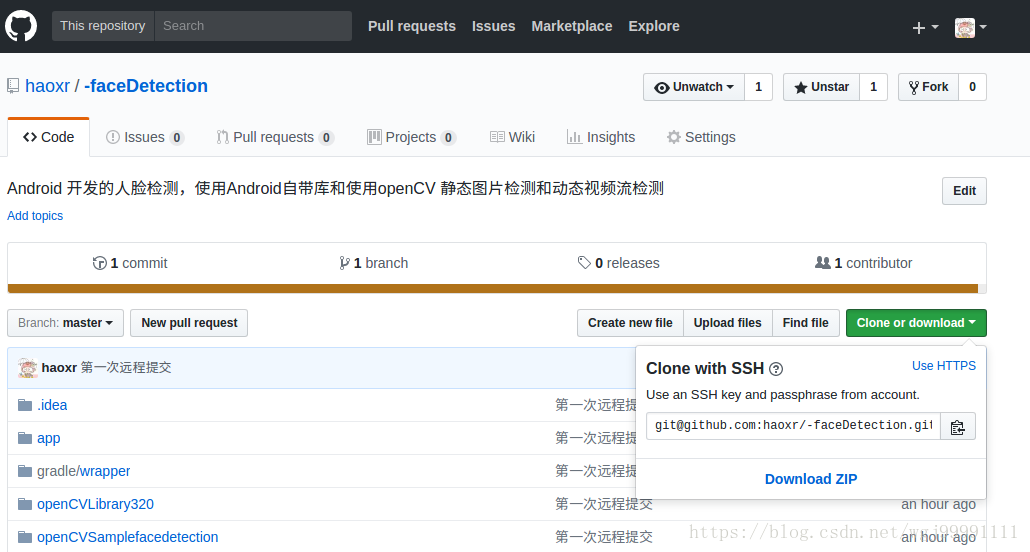
Task: Open the user avatar menu
Action: point(970,27)
